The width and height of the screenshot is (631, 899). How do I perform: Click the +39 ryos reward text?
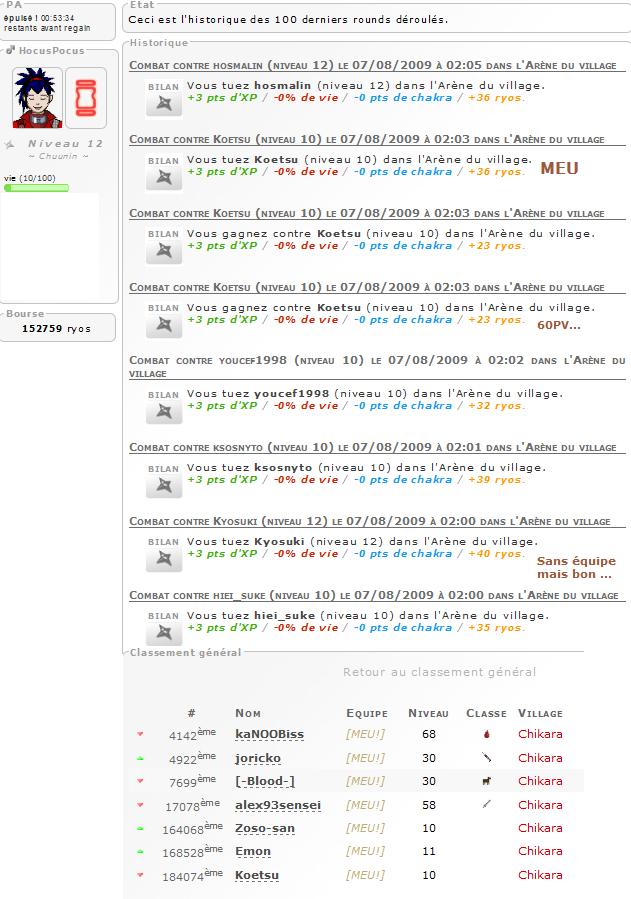pos(495,480)
